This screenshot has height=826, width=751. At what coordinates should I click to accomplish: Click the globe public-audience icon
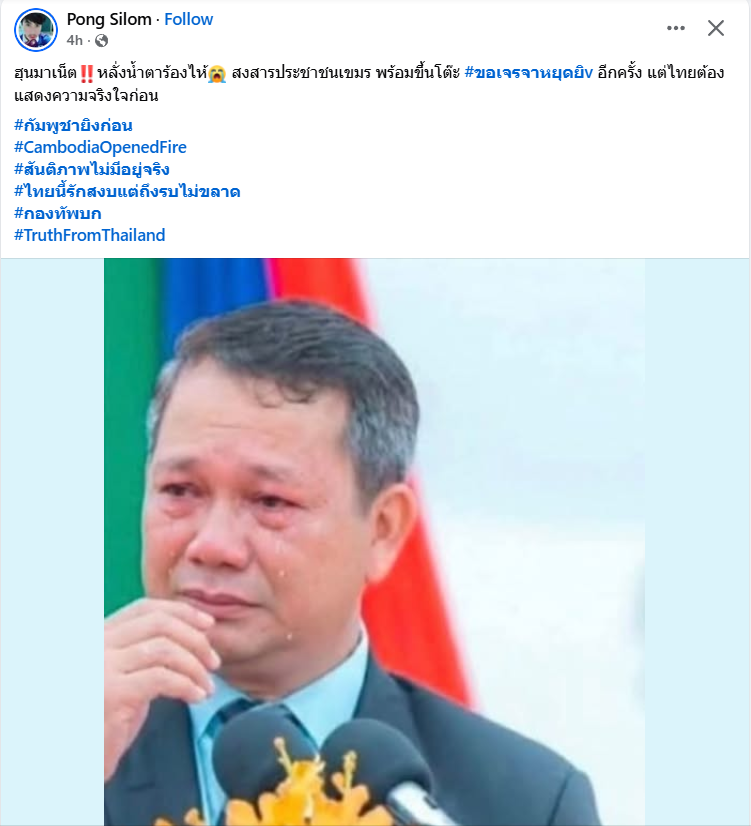coord(101,41)
